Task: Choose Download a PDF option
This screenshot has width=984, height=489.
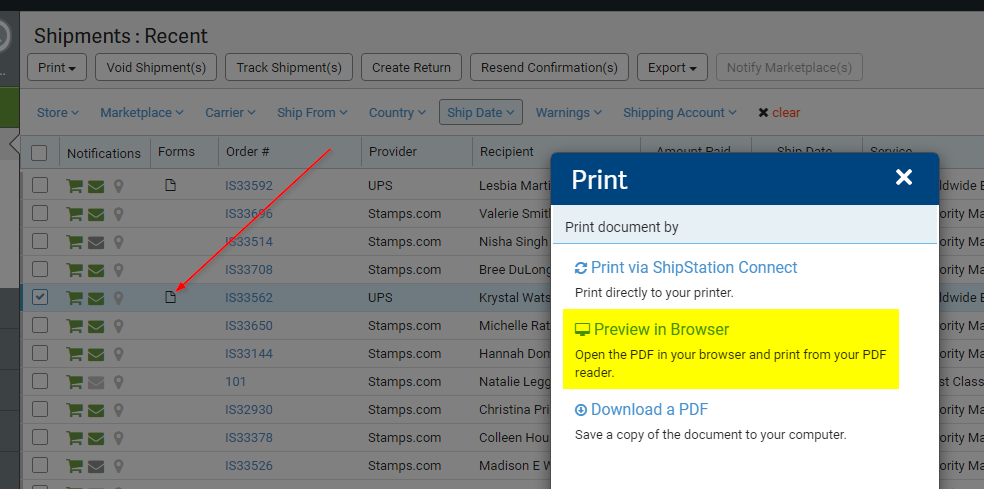Action: click(x=641, y=410)
